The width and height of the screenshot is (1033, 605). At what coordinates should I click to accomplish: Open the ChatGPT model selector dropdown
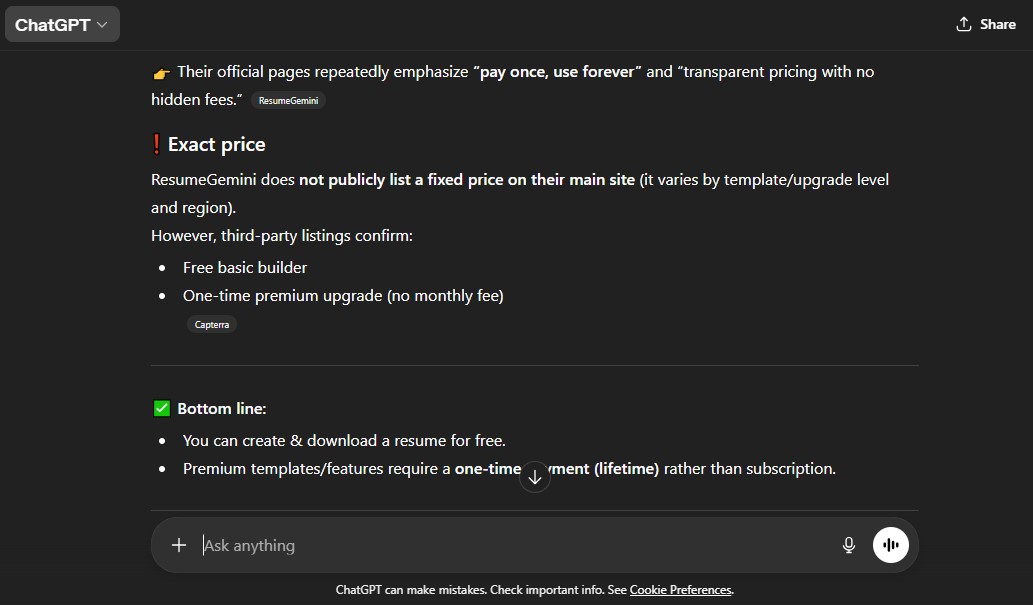[62, 23]
